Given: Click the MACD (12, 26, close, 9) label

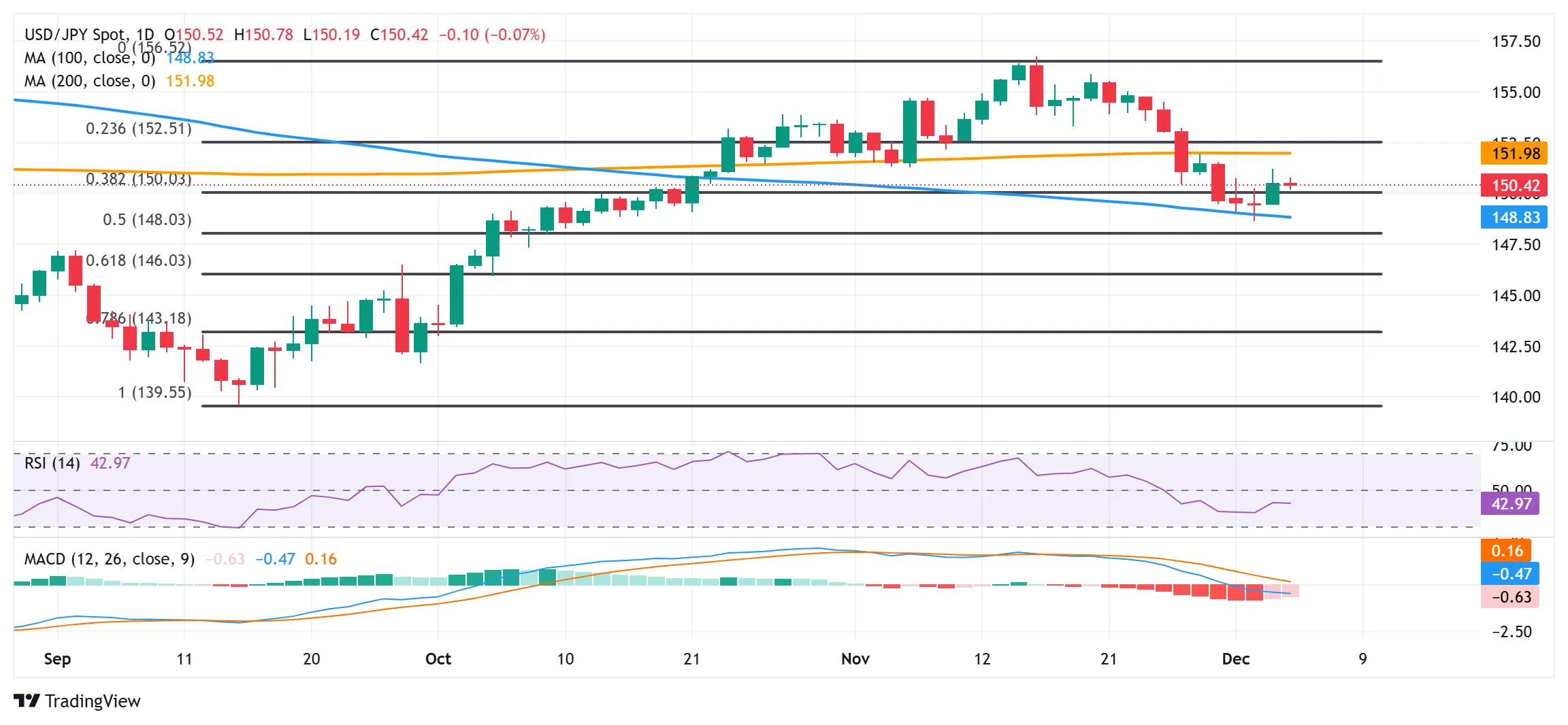Looking at the screenshot, I should 110,559.
